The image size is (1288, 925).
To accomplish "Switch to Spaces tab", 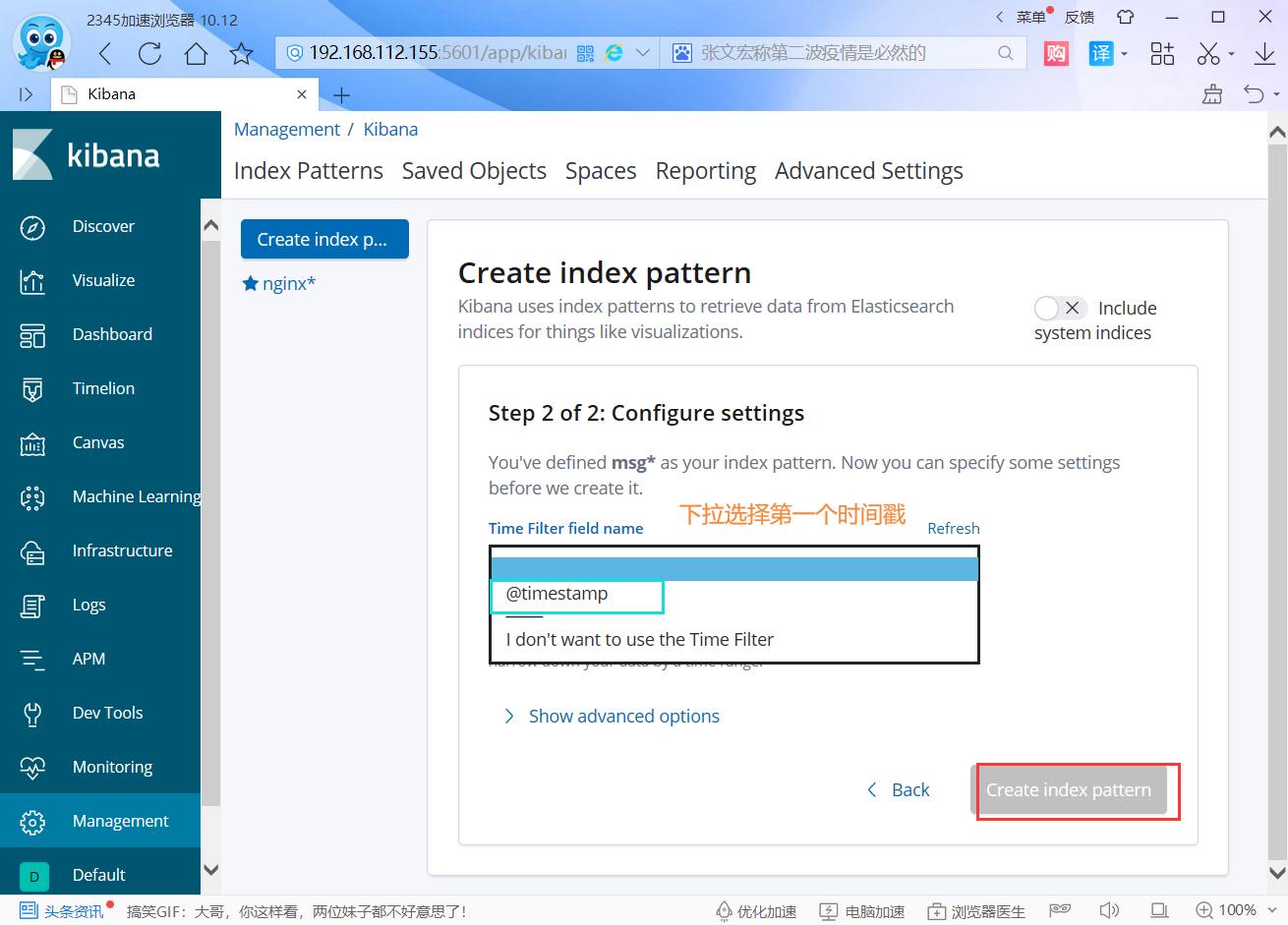I will (601, 171).
